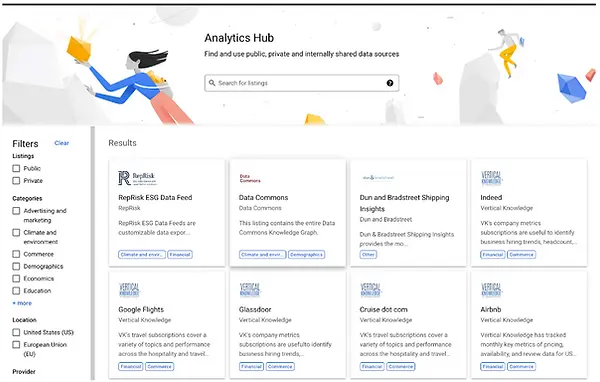Click Other tag on Dun and Bradstreet card
Viewport: 600px width, 382px height.
pos(368,255)
